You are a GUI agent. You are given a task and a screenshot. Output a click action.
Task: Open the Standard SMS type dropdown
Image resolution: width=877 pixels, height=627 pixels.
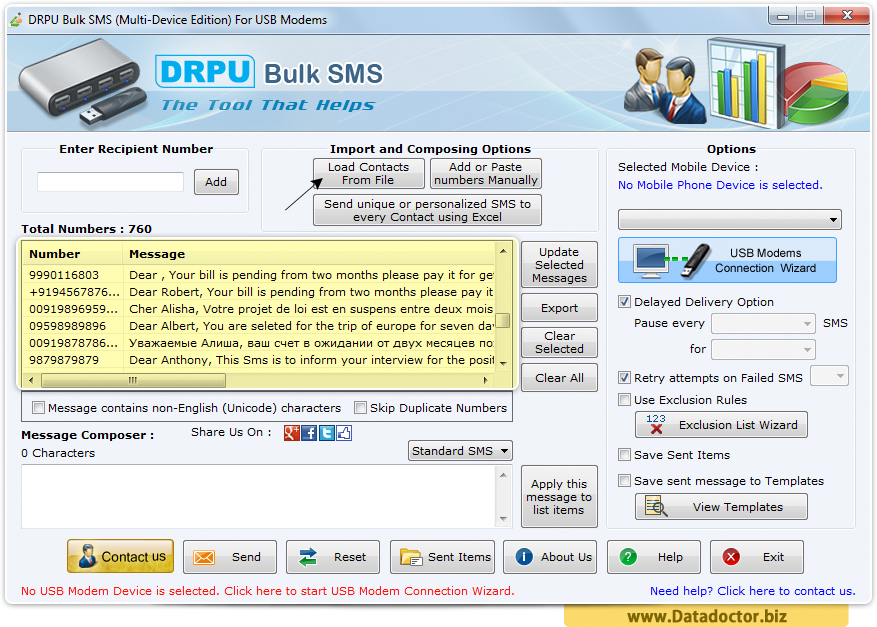tap(460, 451)
